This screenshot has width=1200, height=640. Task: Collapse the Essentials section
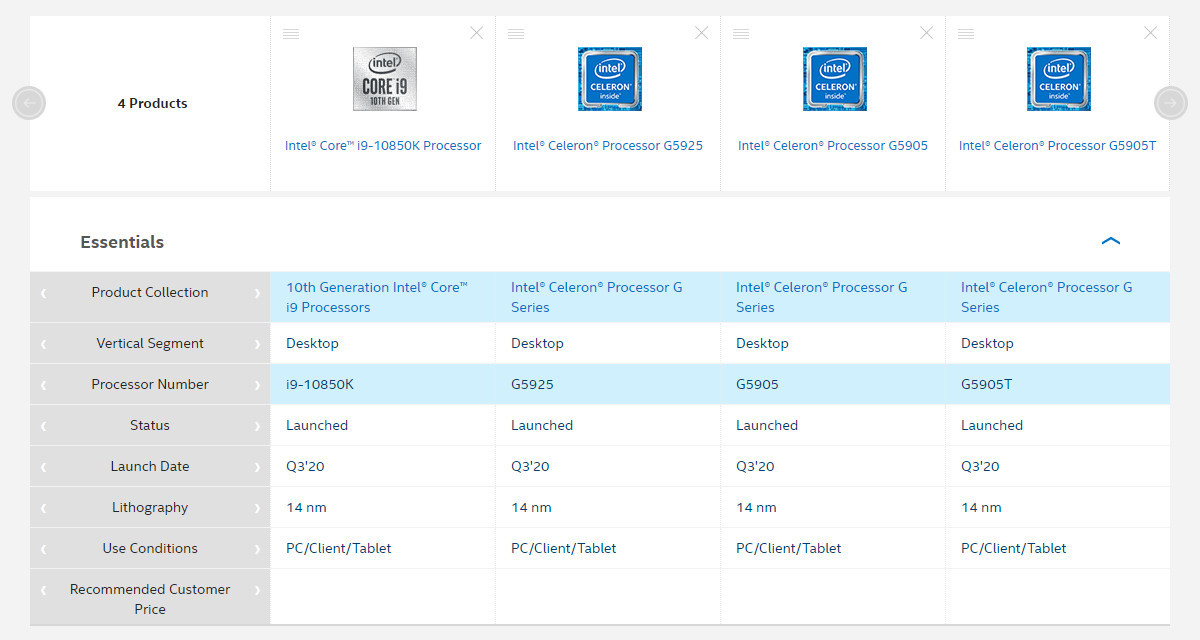1110,241
